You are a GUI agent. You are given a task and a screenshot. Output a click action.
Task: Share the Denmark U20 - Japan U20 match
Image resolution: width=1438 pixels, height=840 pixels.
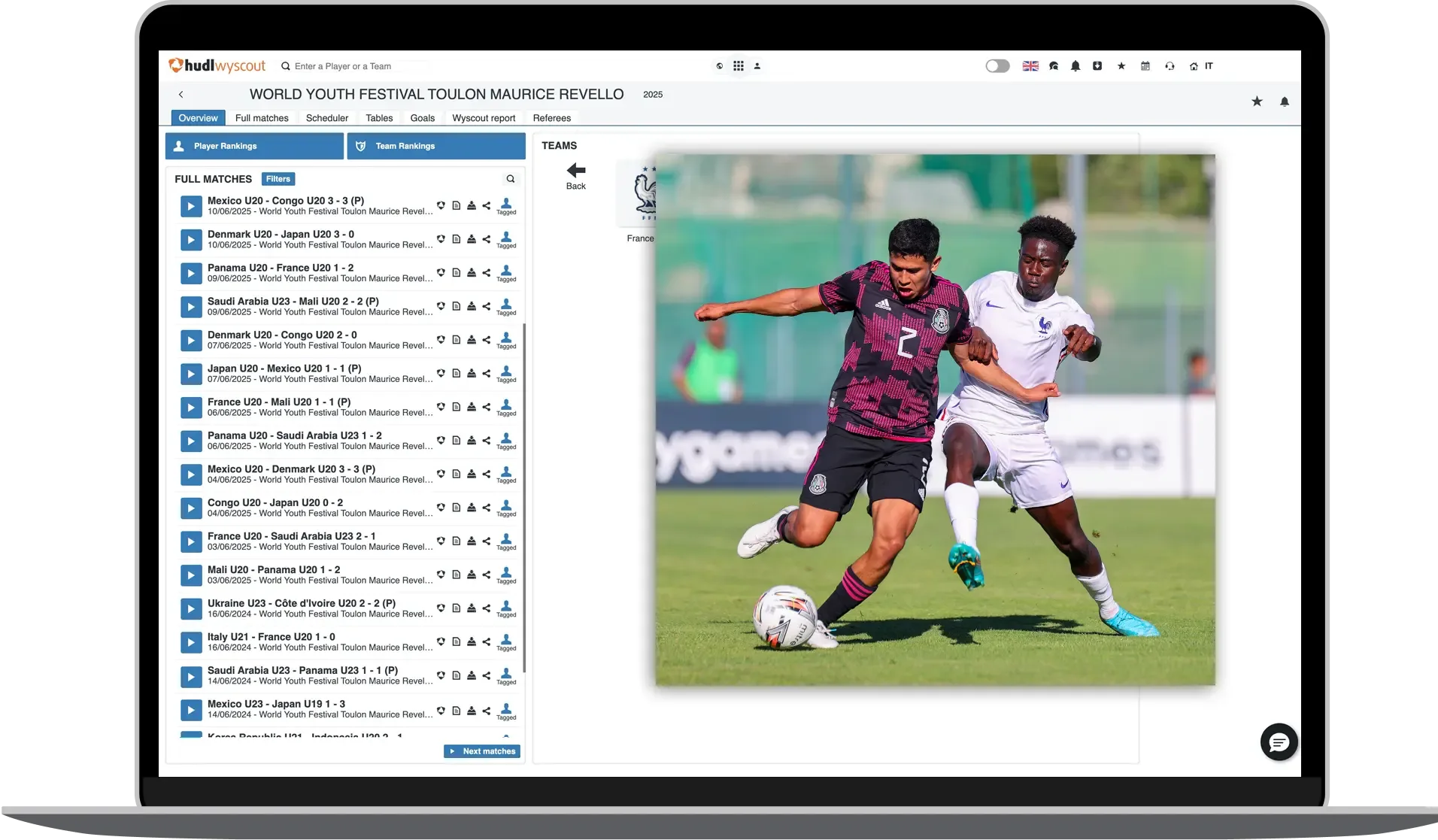coord(487,239)
